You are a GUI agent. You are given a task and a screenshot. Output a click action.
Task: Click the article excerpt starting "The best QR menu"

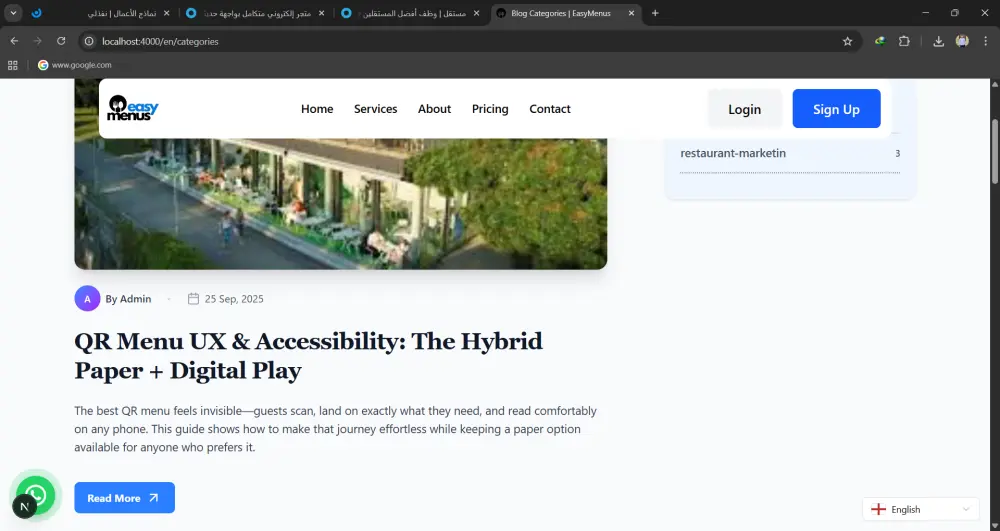tap(335, 428)
